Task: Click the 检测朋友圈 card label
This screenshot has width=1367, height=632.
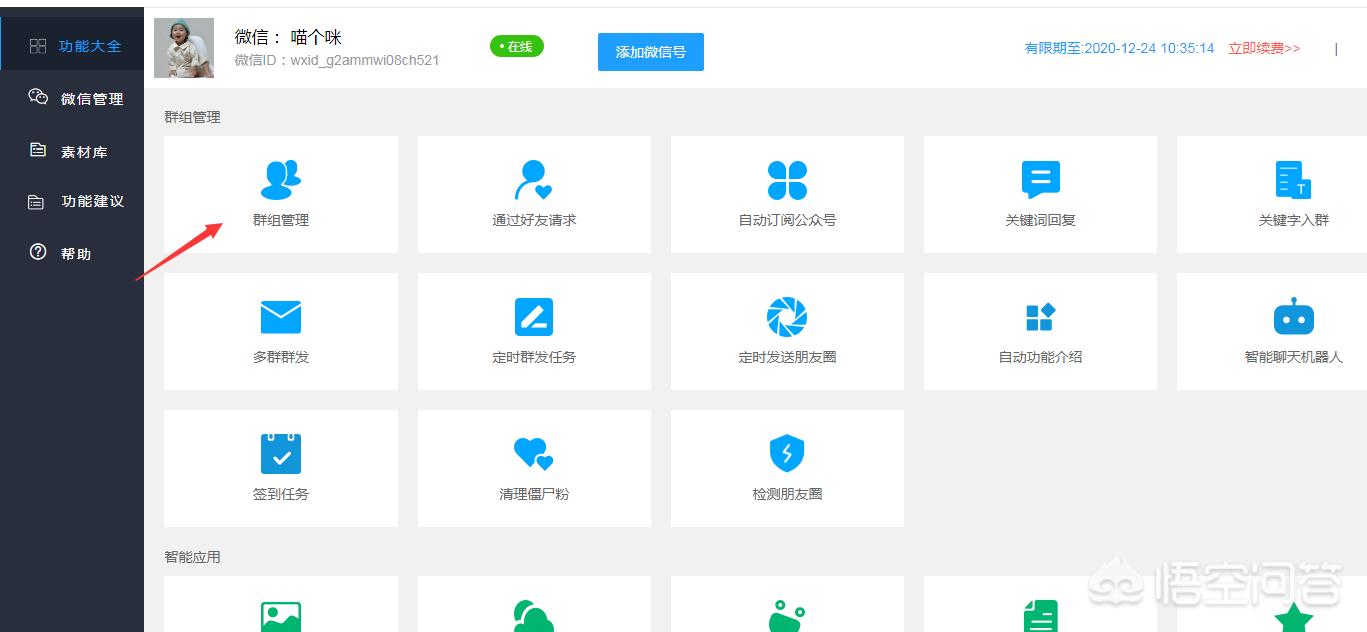Action: 787,494
